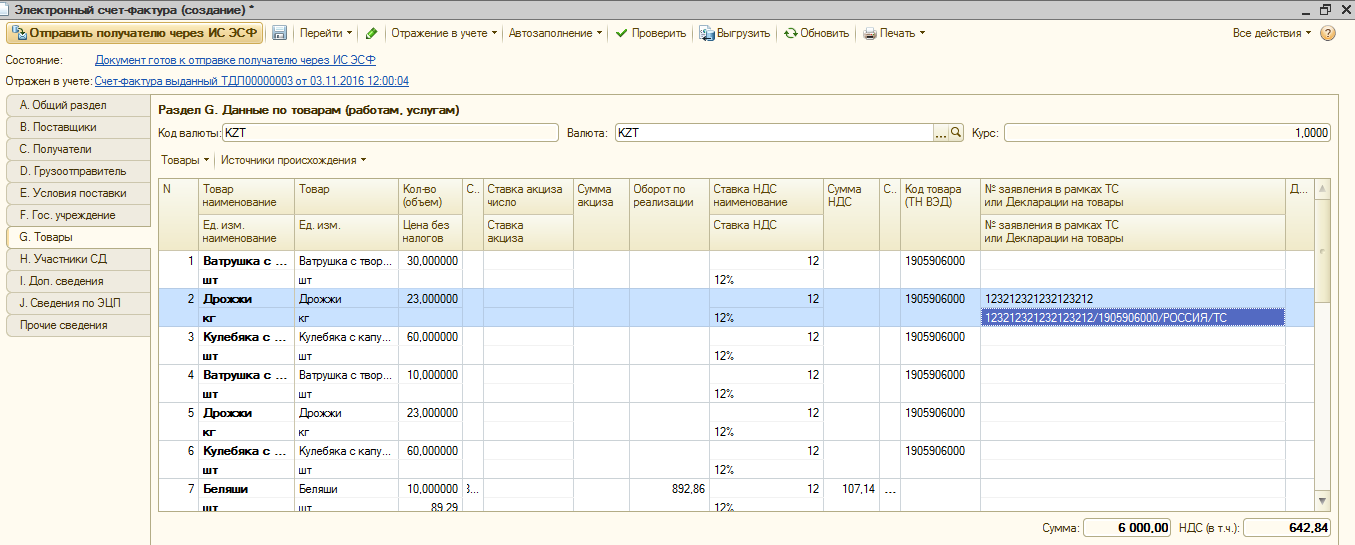Click the Код валюты input field
The width and height of the screenshot is (1355, 545).
click(x=390, y=133)
